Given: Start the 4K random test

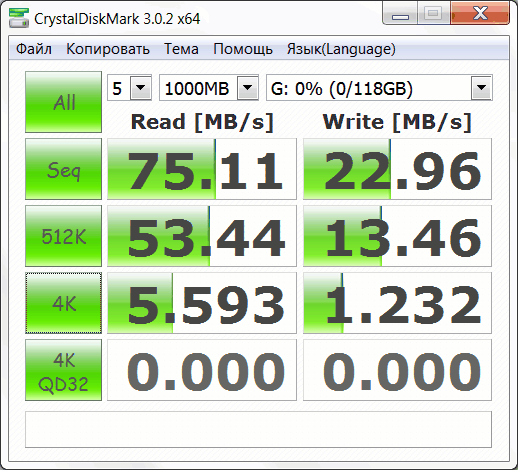Looking at the screenshot, I should 63,303.
